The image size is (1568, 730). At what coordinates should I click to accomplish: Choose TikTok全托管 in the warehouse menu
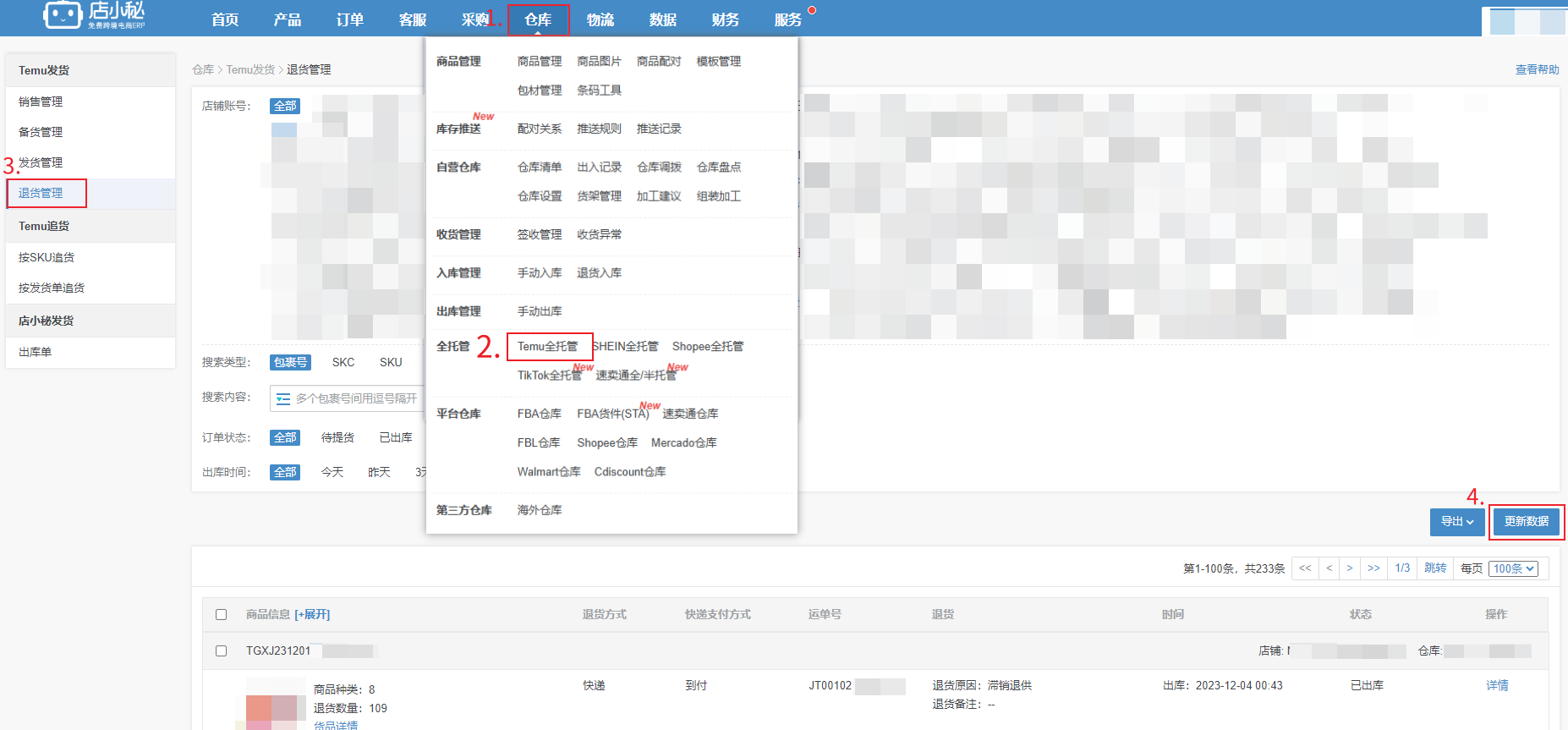pos(550,376)
